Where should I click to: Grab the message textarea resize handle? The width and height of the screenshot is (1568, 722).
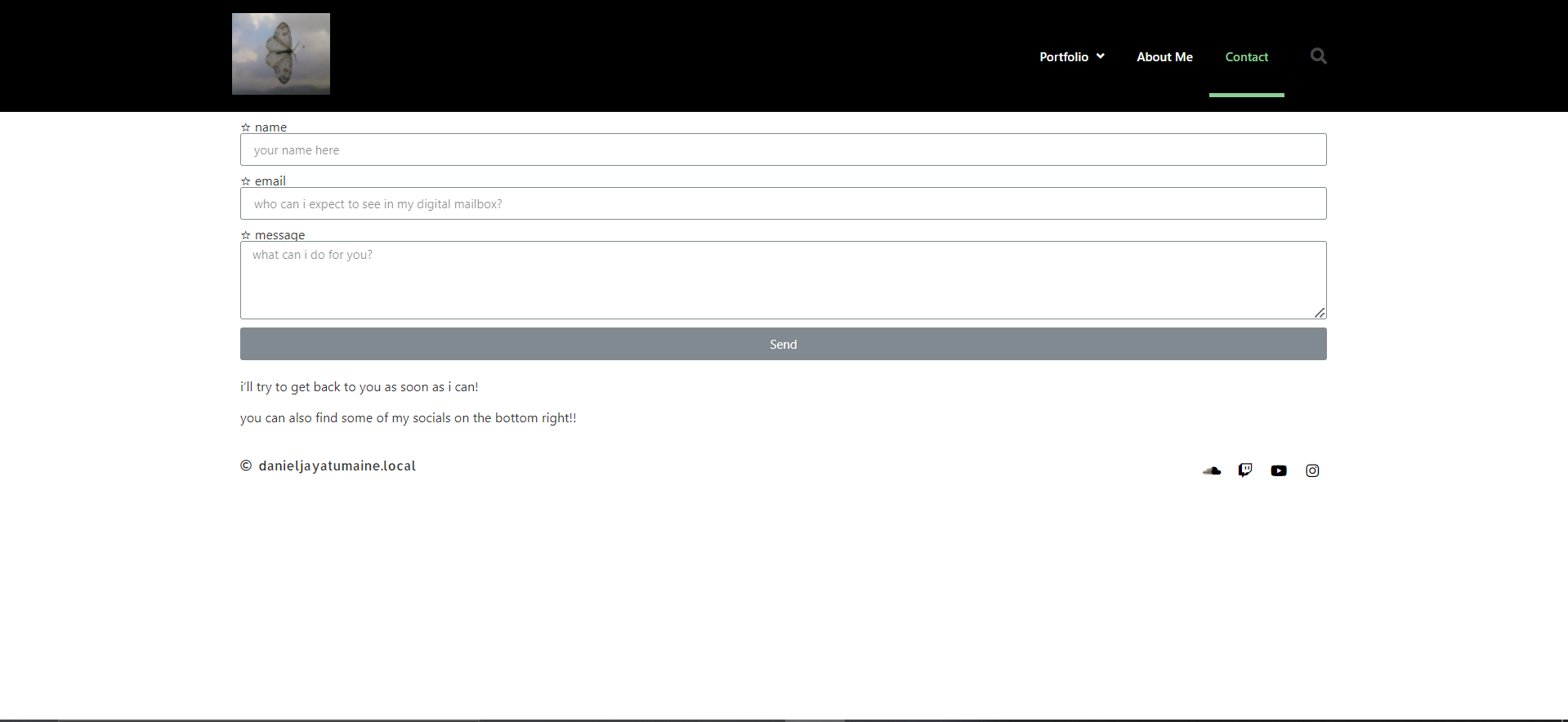[x=1320, y=313]
